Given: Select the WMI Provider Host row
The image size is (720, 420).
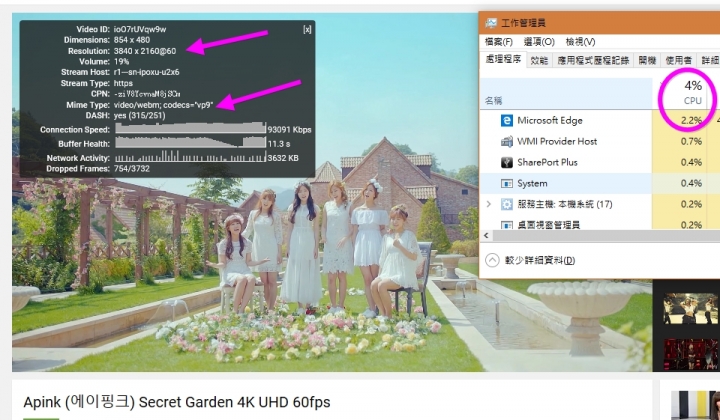Looking at the screenshot, I should [600, 141].
